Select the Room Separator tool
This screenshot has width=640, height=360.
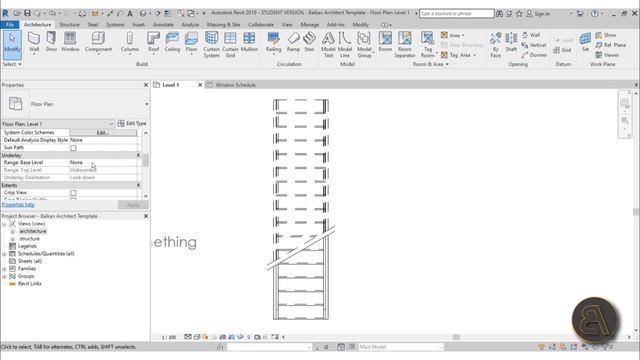point(404,45)
